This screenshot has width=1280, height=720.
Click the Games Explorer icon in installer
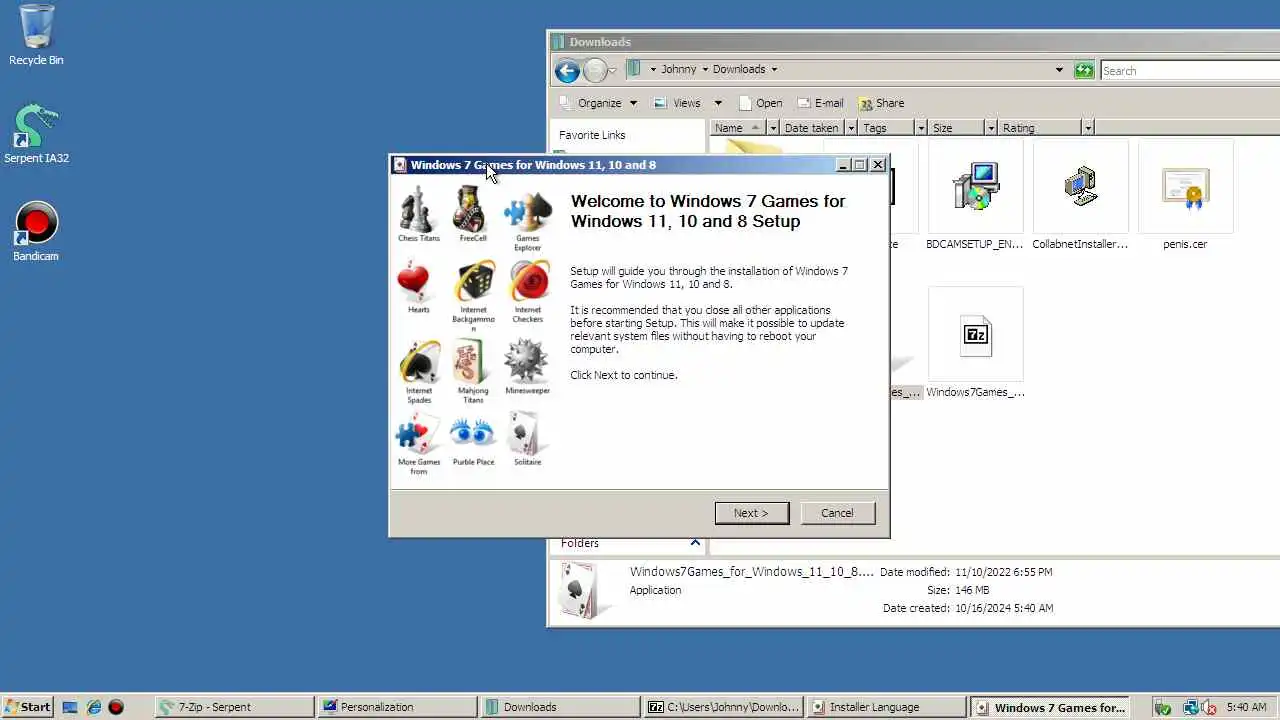coord(528,211)
